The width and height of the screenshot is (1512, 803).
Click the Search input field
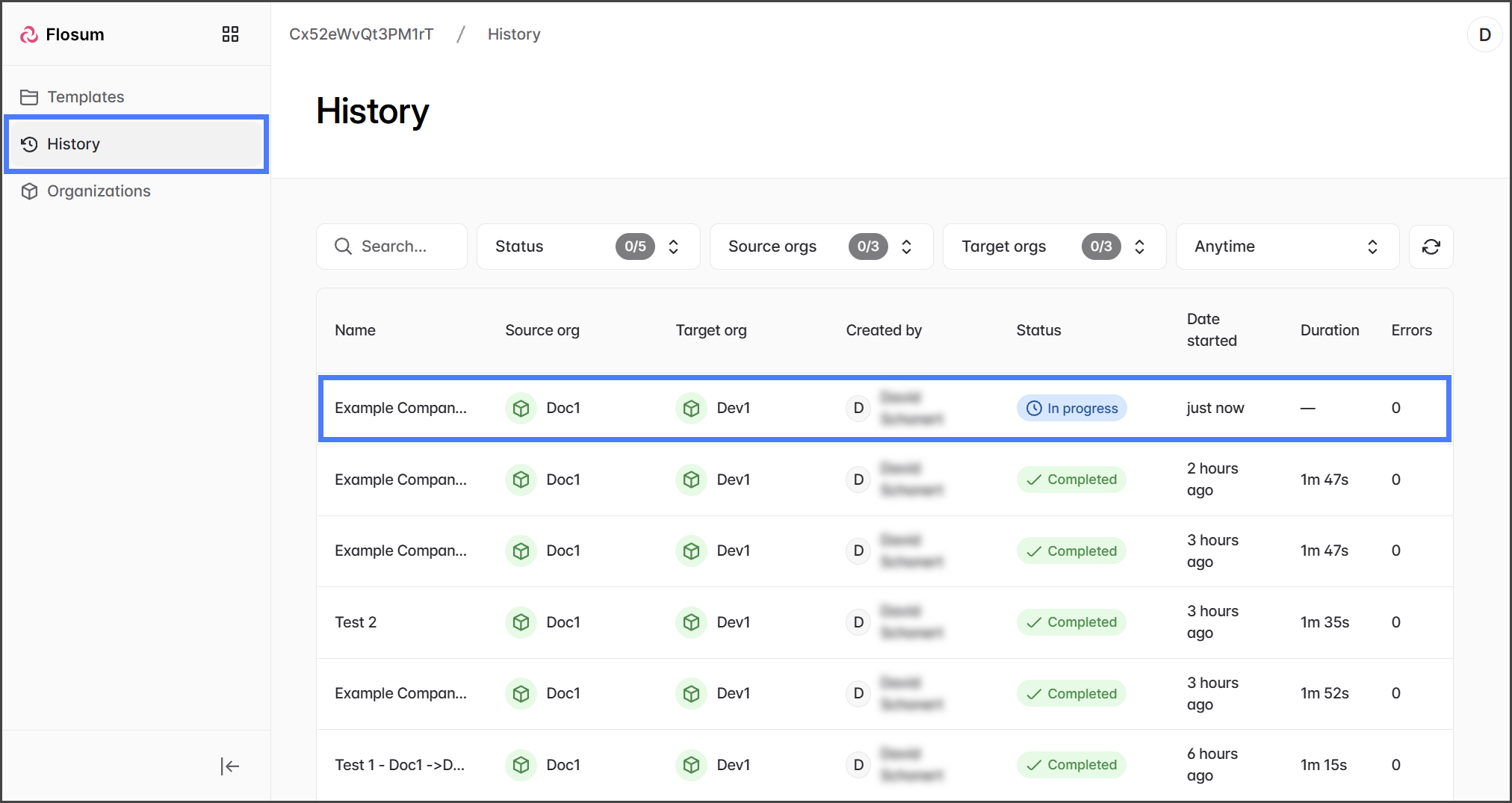coord(407,247)
